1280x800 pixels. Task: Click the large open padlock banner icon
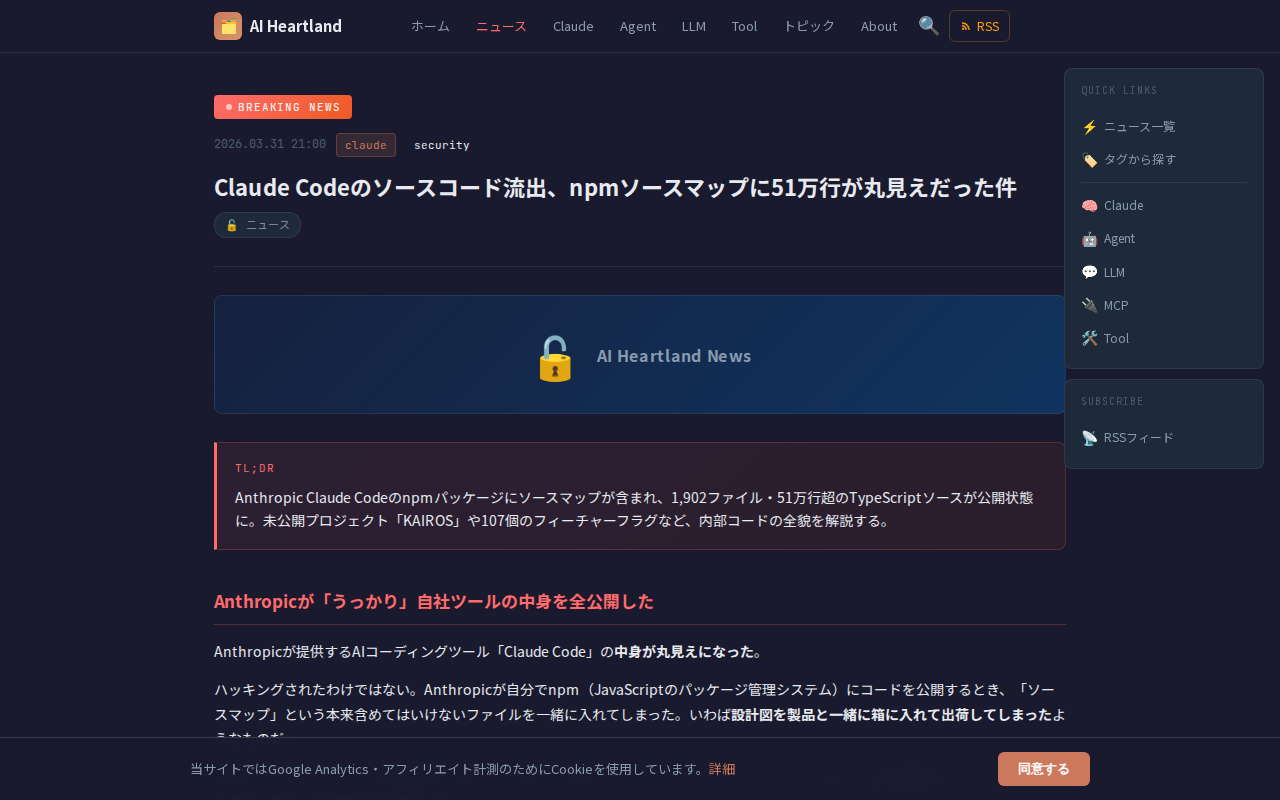(x=555, y=357)
